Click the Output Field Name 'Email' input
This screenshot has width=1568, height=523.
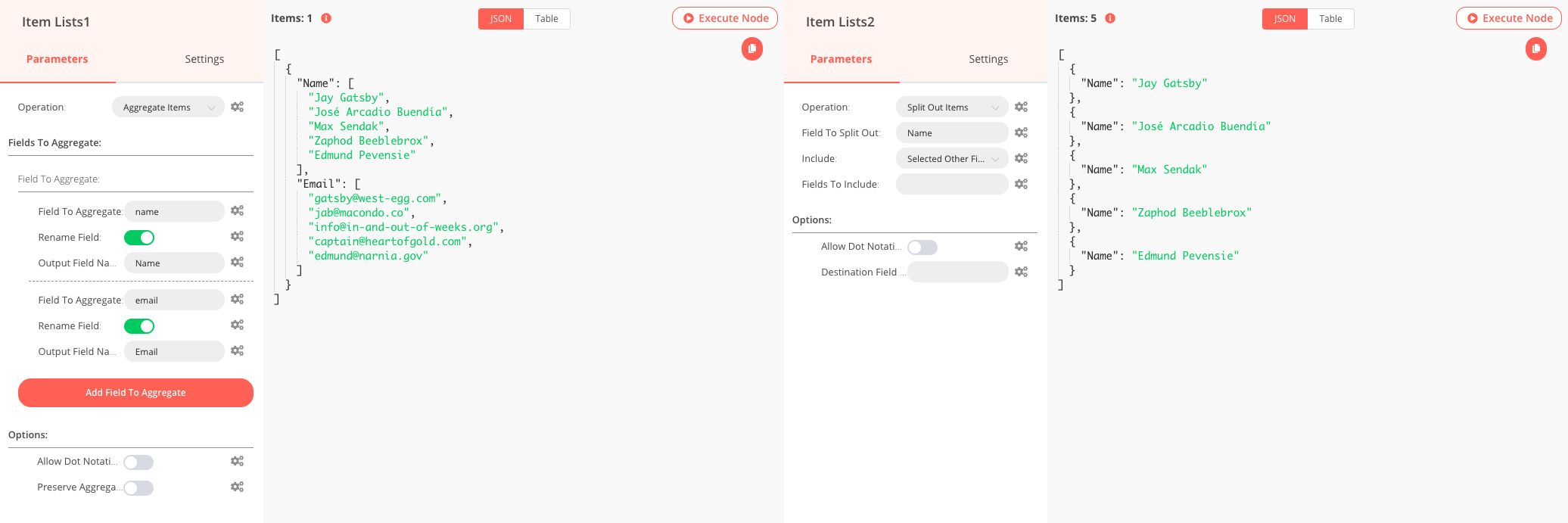(x=174, y=352)
